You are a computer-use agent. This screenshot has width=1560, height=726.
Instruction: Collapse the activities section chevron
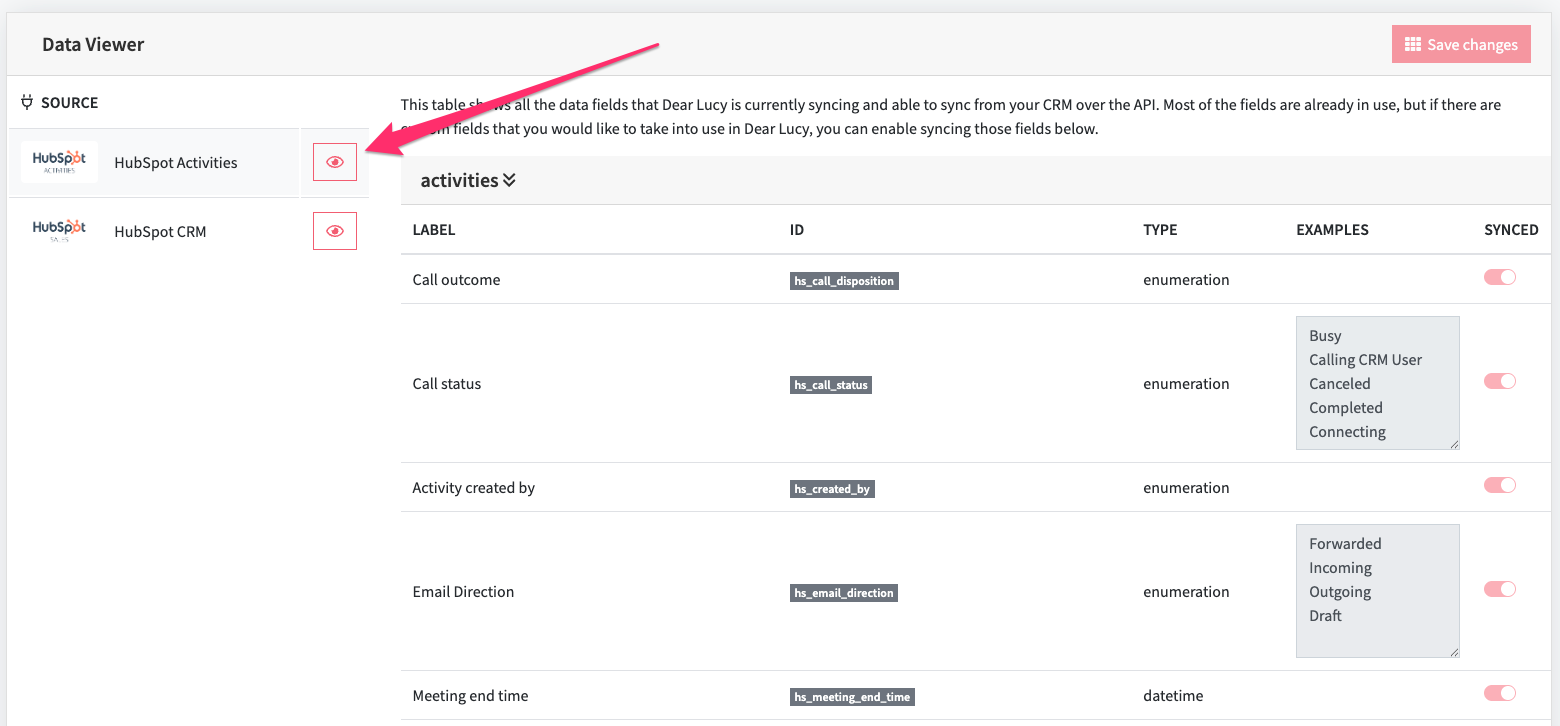point(509,180)
